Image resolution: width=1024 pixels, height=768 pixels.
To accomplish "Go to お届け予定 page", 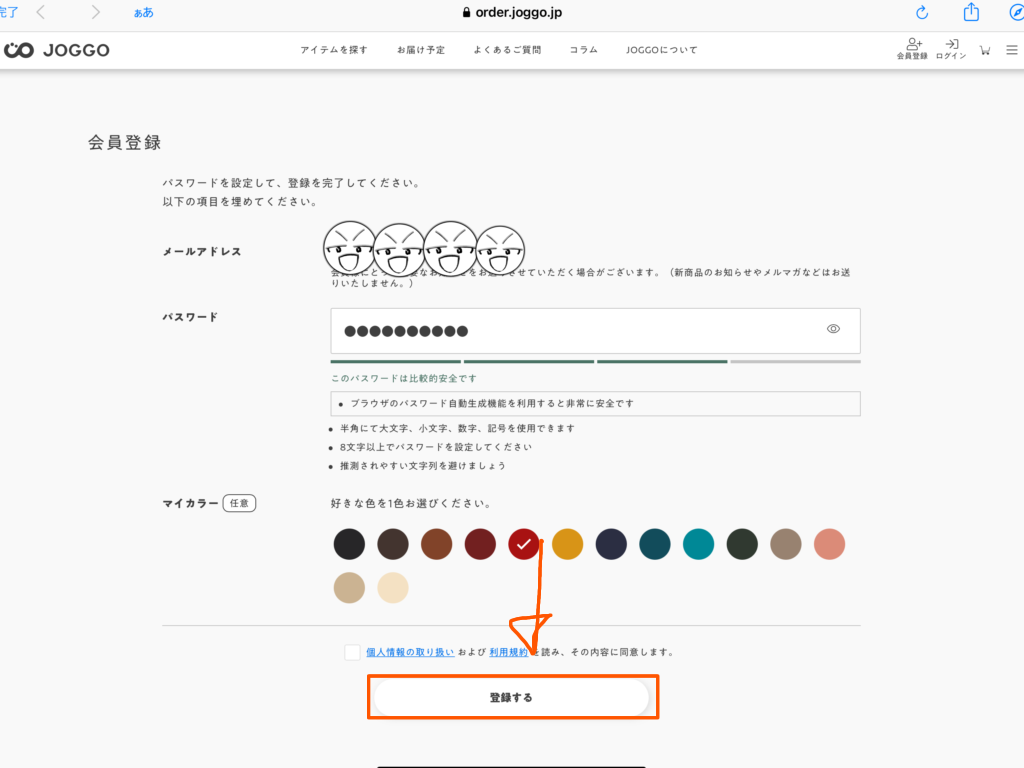I will coord(421,50).
